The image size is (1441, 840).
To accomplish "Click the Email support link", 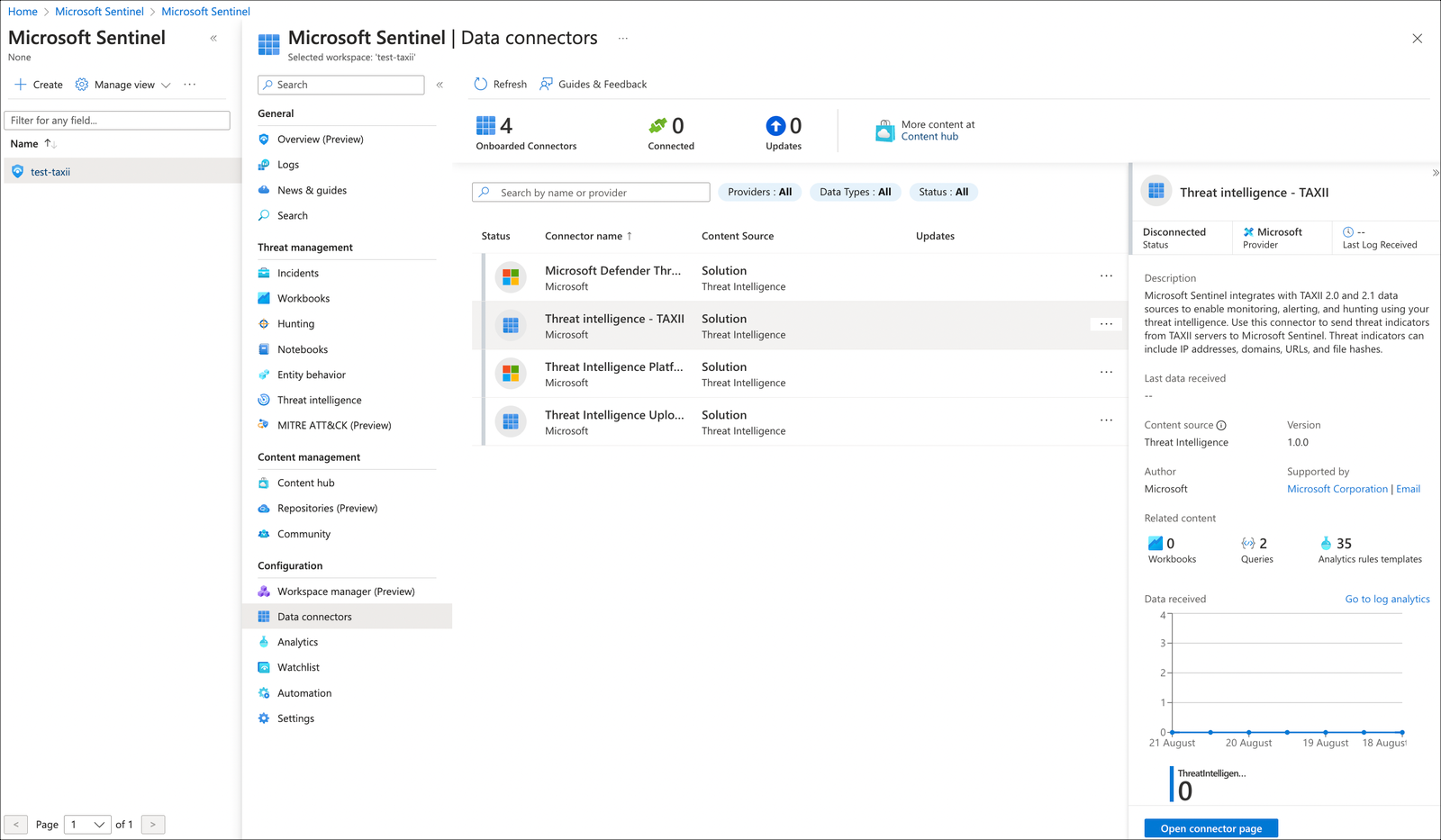I will pyautogui.click(x=1408, y=489).
